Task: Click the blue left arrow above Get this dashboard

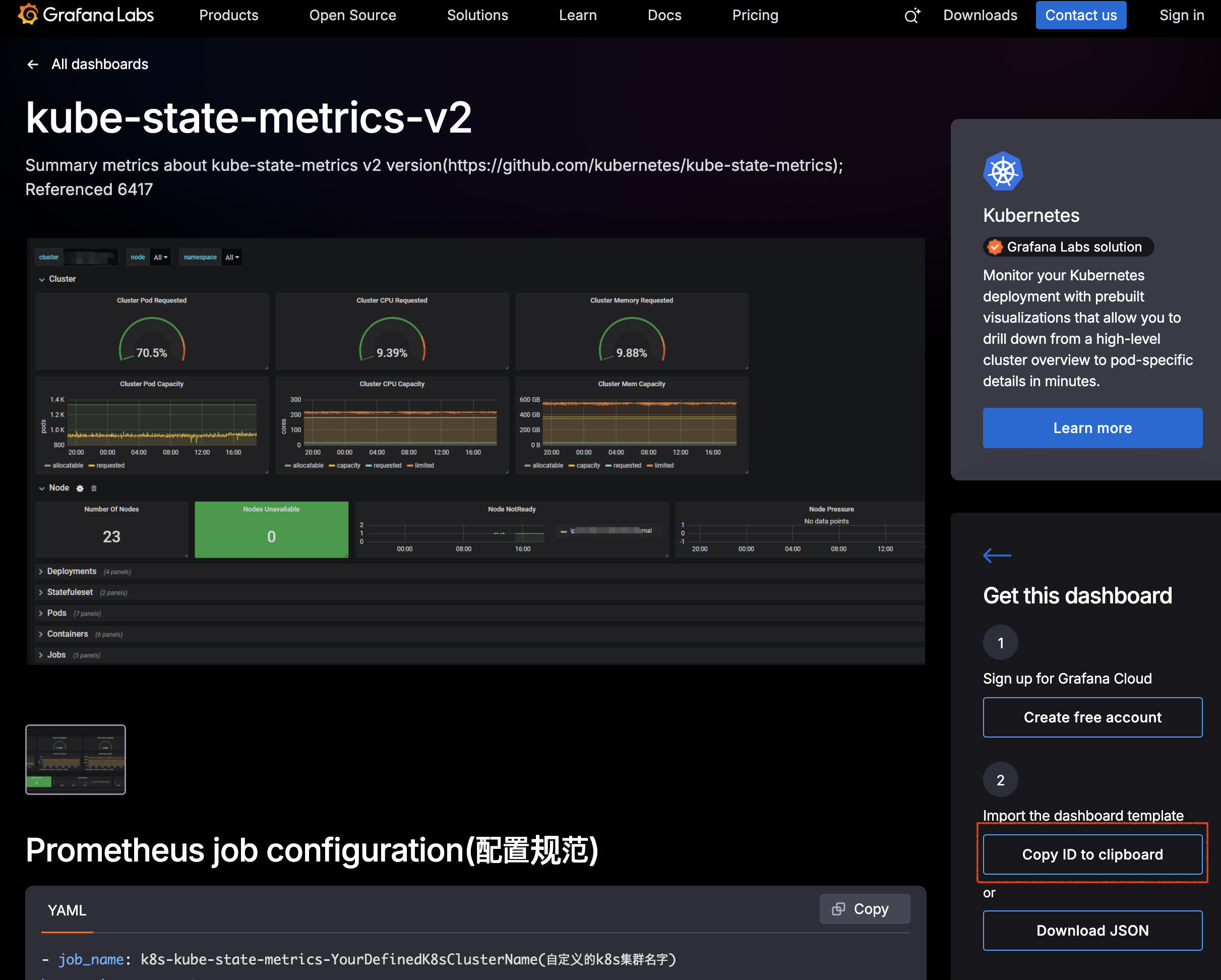Action: tap(997, 555)
